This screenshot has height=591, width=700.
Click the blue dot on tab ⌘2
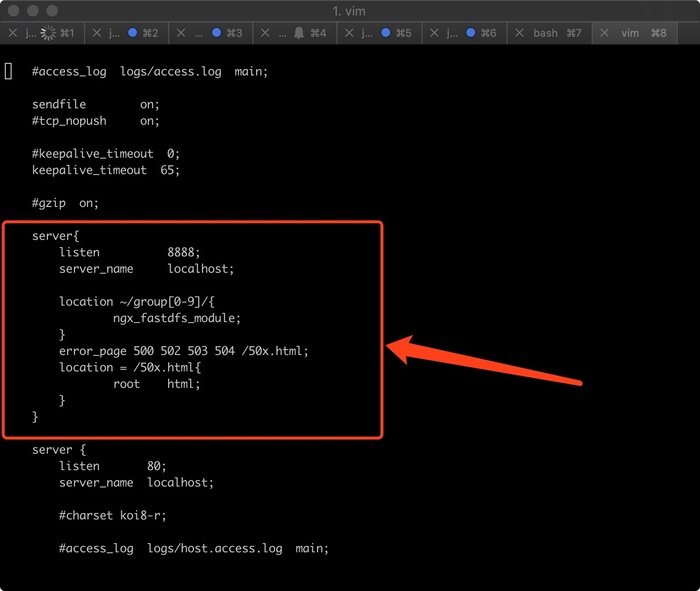(x=133, y=33)
